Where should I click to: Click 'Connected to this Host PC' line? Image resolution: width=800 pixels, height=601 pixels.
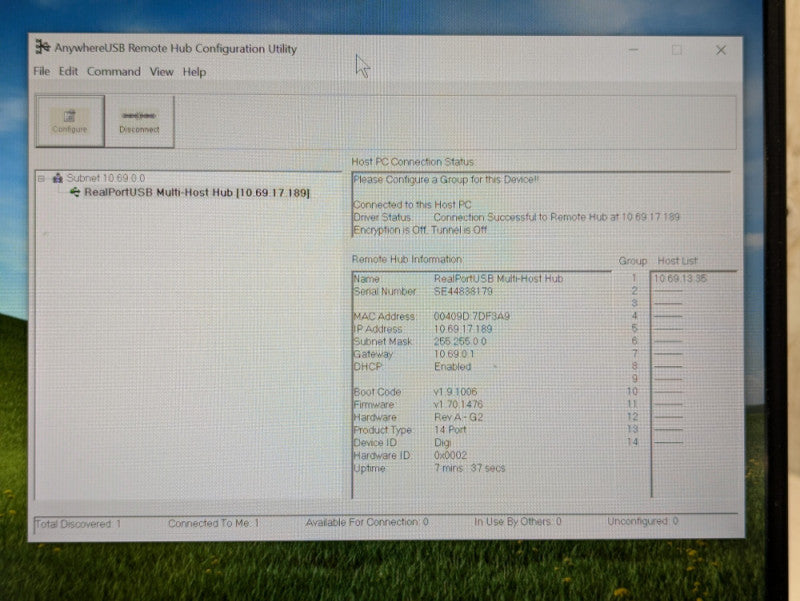(x=412, y=205)
